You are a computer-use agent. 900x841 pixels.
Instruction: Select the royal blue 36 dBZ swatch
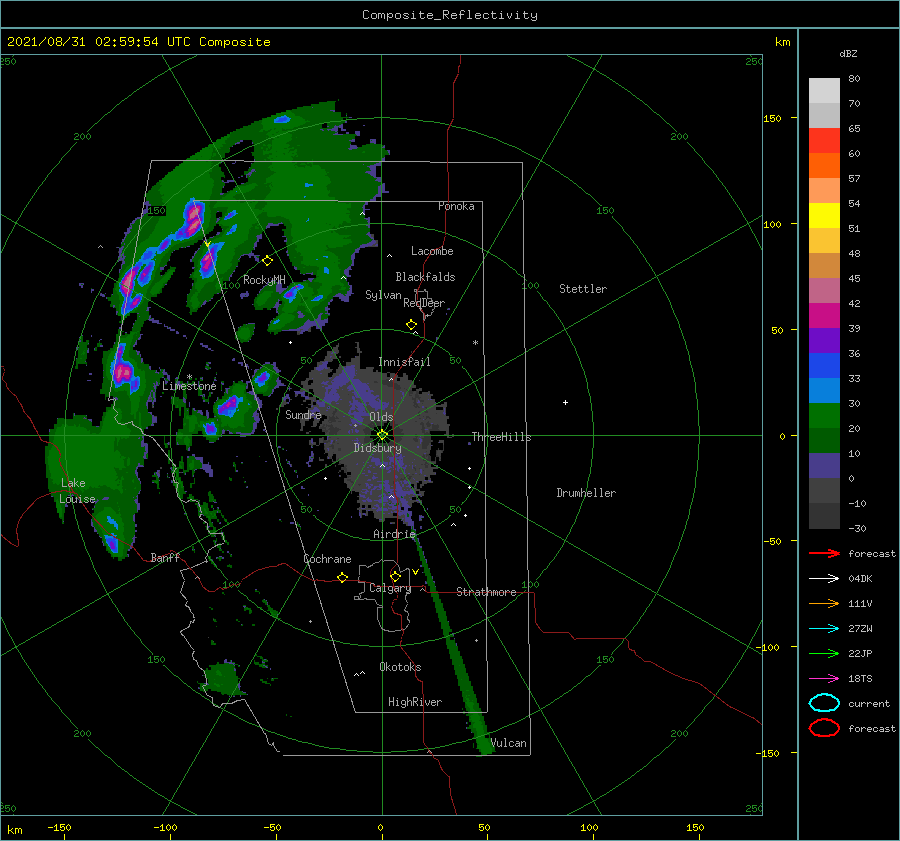(x=824, y=365)
